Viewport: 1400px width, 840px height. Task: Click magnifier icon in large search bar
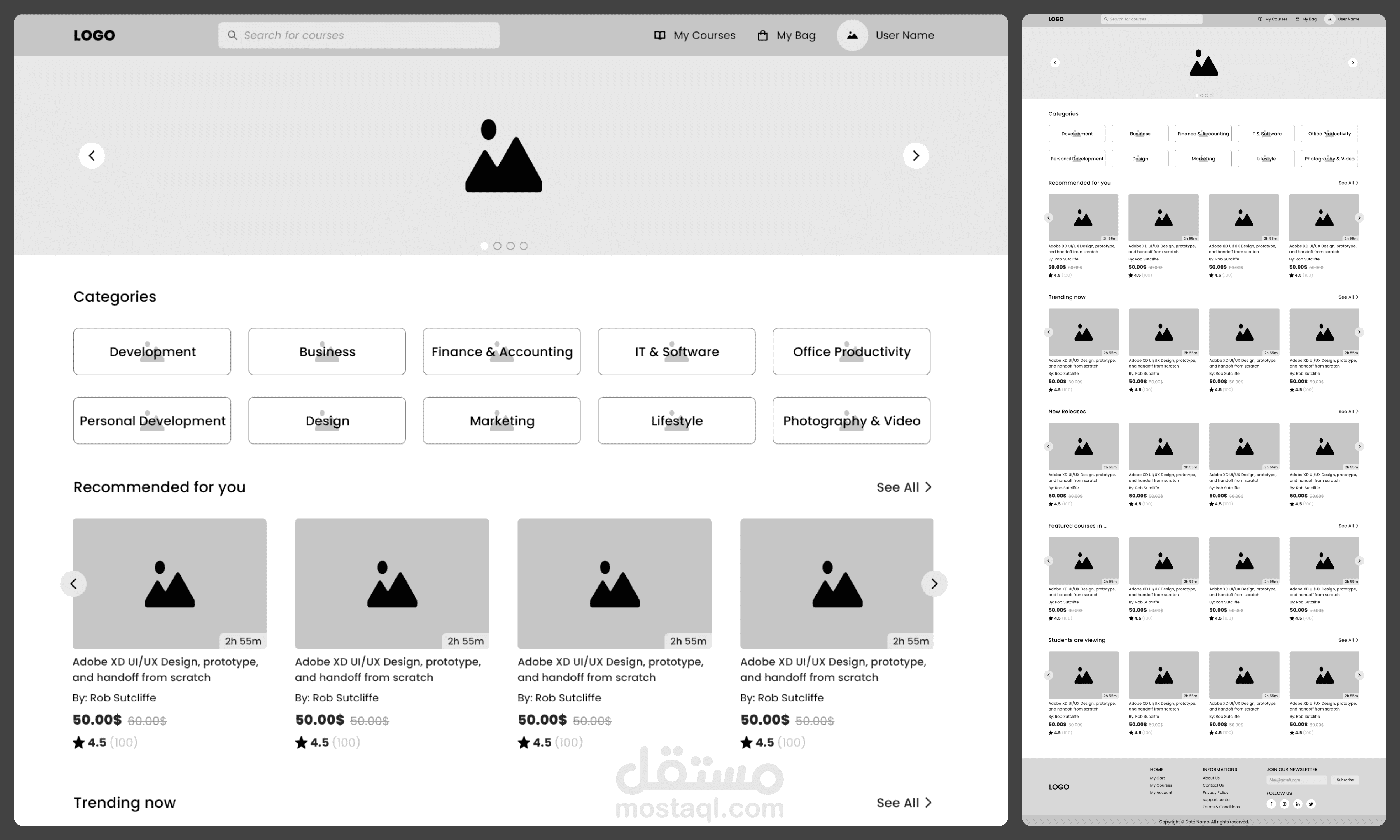(232, 36)
